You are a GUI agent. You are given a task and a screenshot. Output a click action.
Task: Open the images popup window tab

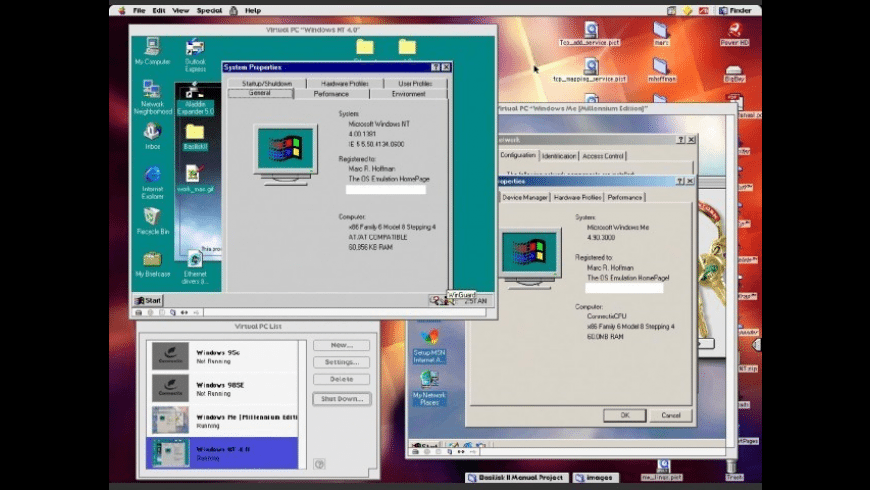[x=595, y=478]
